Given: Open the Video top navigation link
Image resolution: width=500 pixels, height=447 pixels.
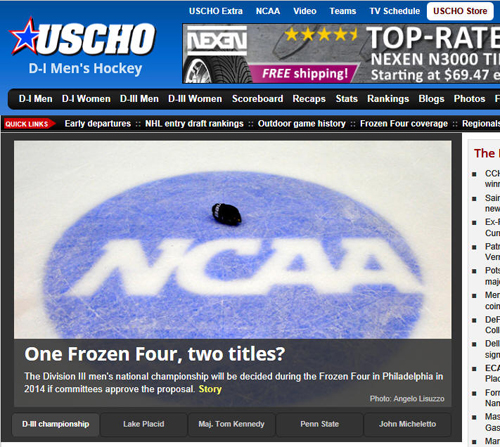Looking at the screenshot, I should [305, 11].
